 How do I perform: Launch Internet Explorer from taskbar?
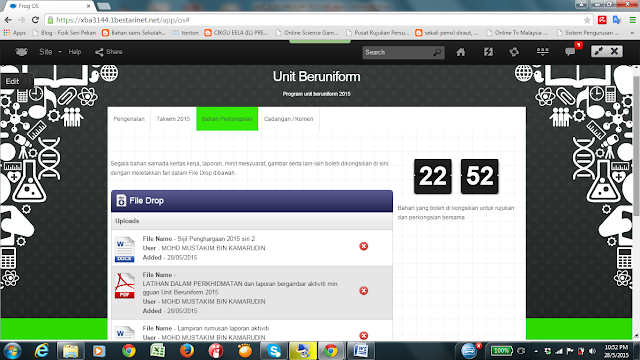[x=42, y=351]
